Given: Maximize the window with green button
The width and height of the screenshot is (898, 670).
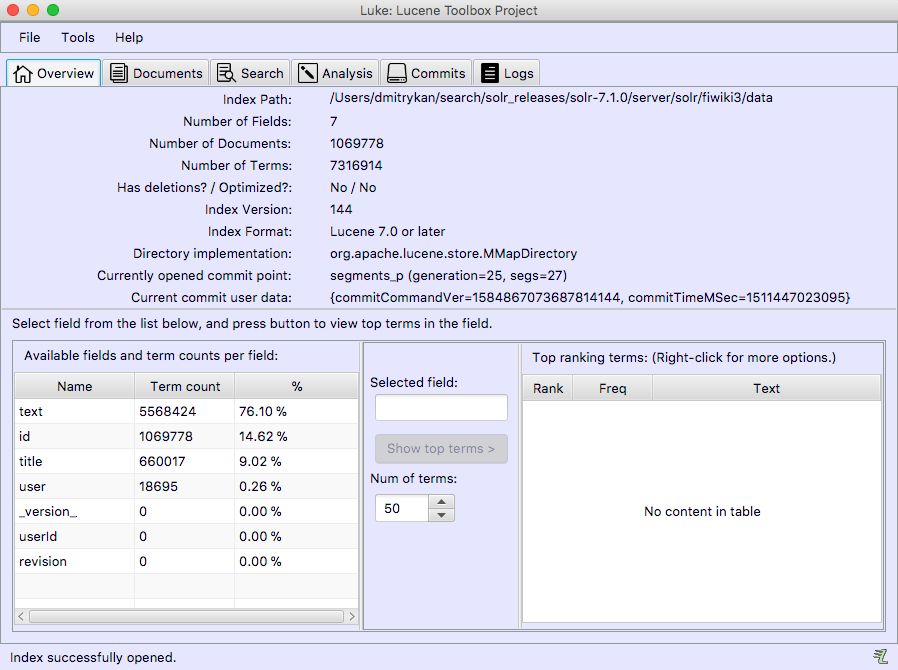Looking at the screenshot, I should [x=53, y=10].
